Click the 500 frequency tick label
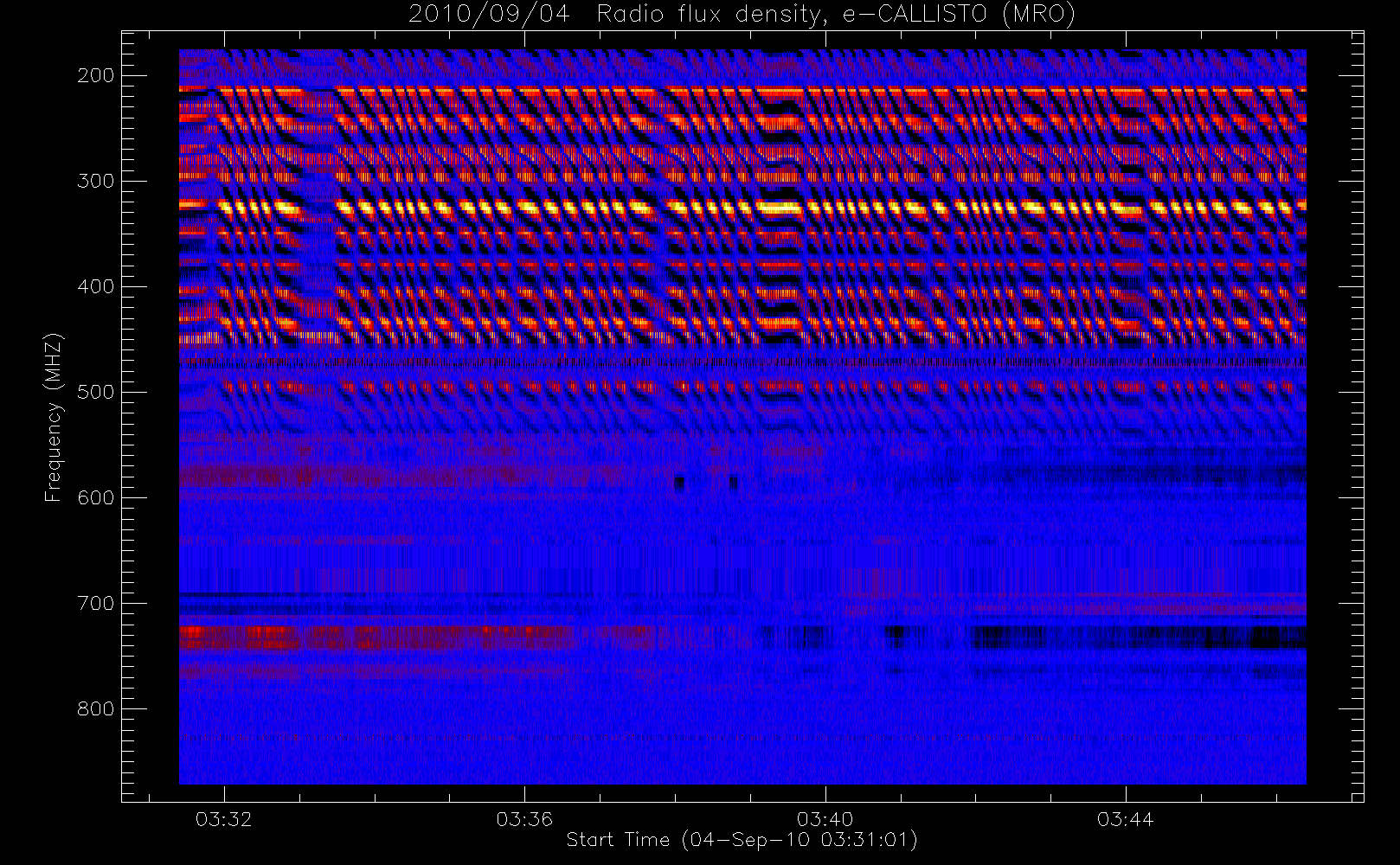 tap(96, 392)
